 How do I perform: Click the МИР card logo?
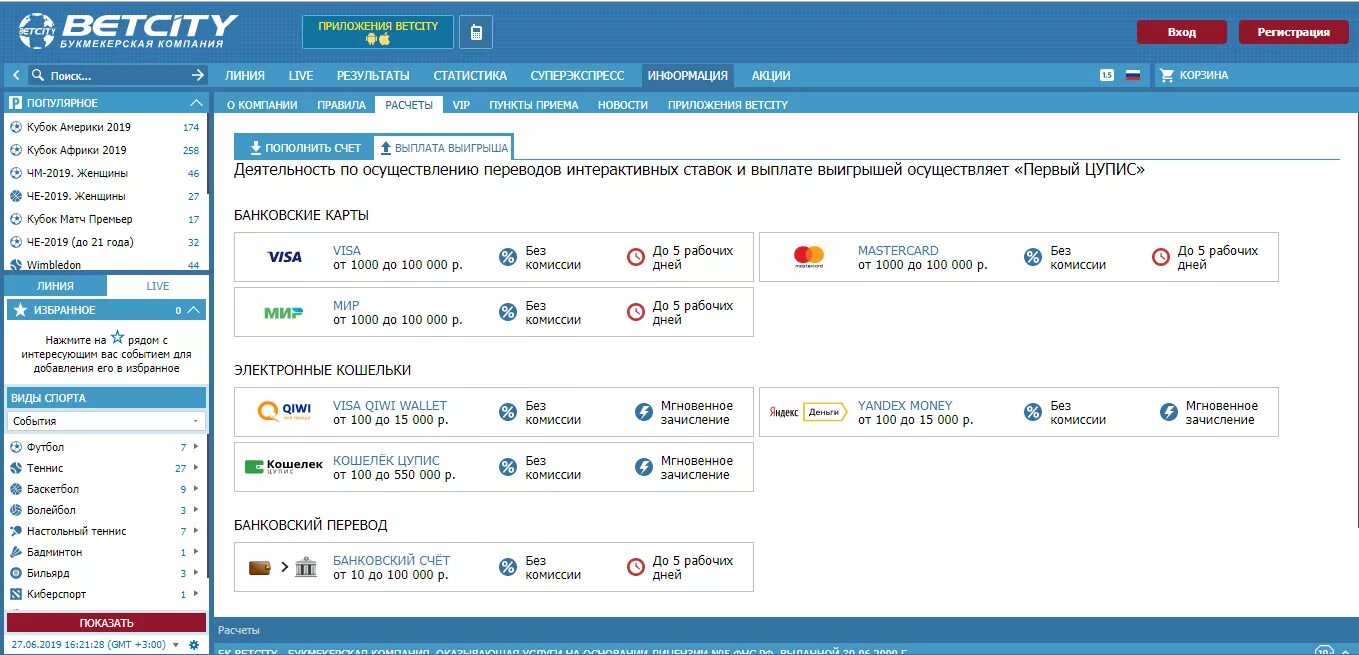click(x=284, y=313)
